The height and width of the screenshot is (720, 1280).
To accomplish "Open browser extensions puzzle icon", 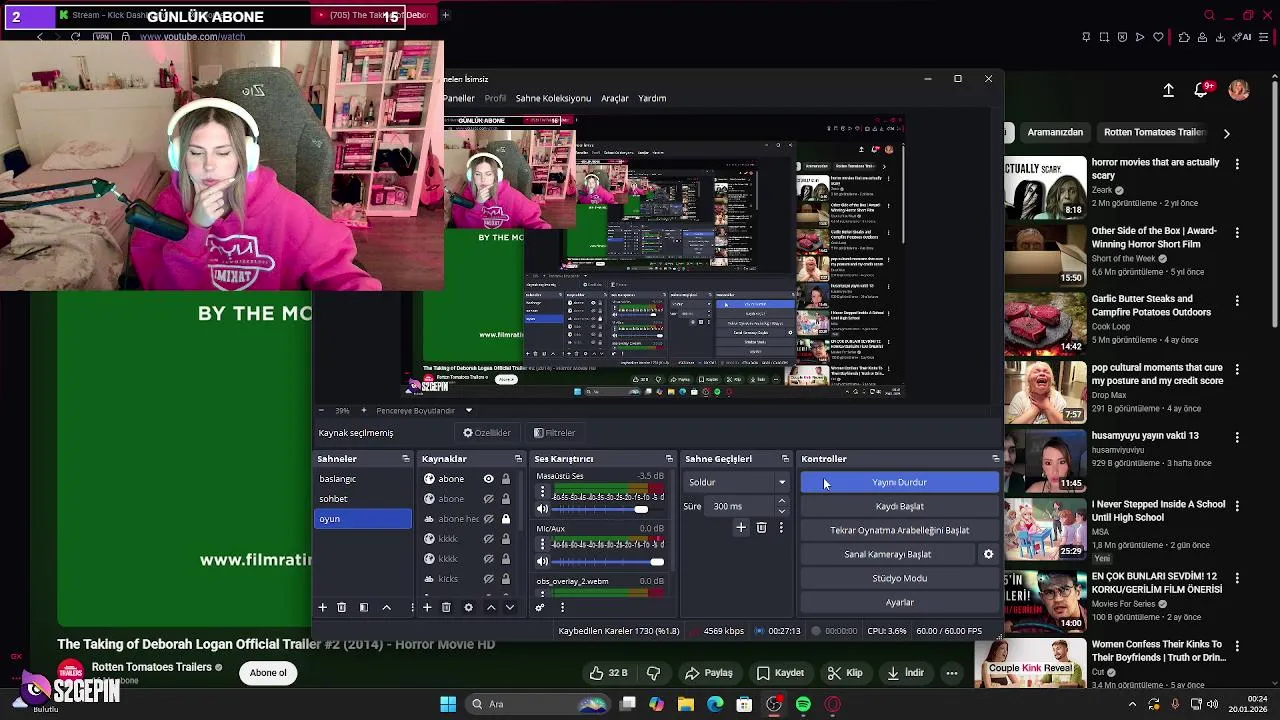I will tap(1184, 37).
